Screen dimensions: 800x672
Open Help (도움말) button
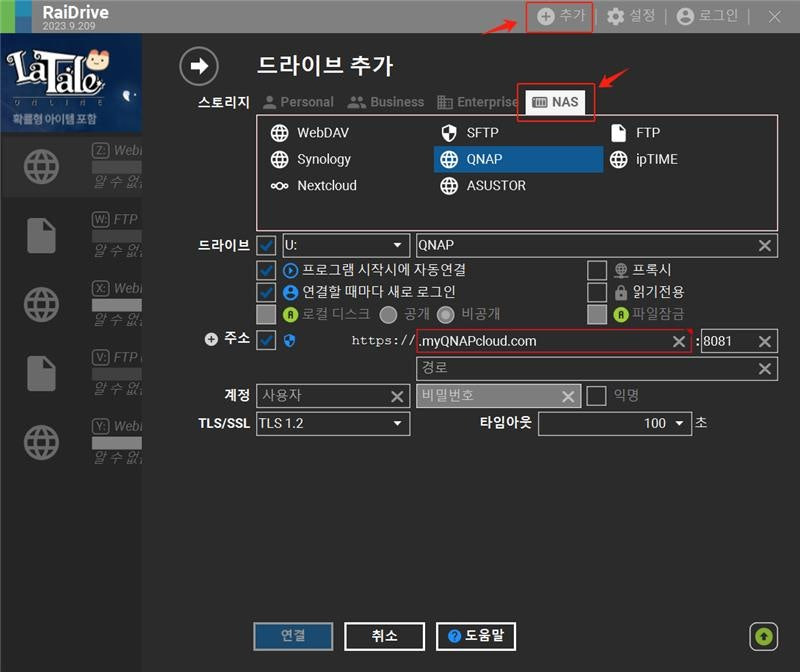click(x=476, y=636)
